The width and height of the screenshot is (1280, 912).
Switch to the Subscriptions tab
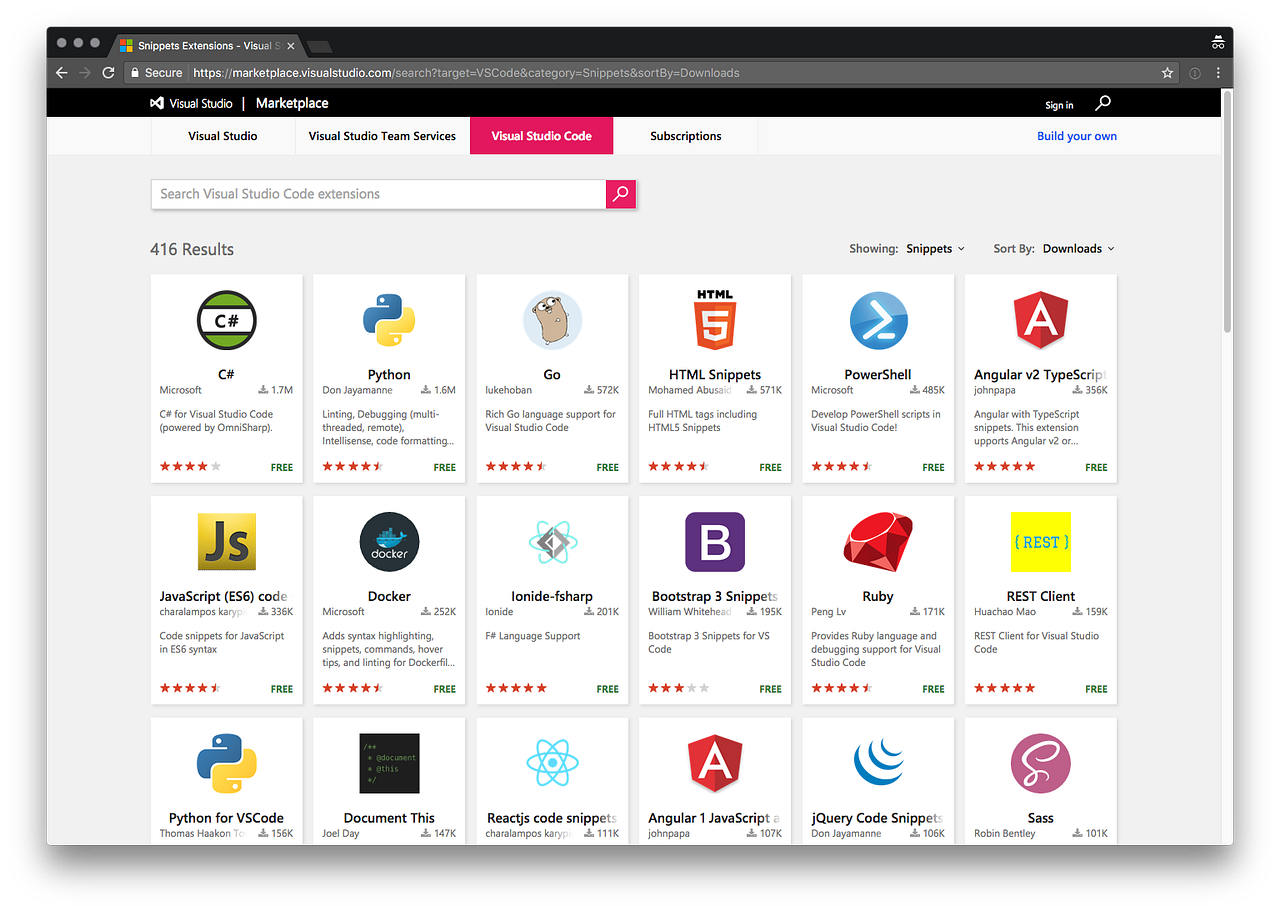click(685, 136)
